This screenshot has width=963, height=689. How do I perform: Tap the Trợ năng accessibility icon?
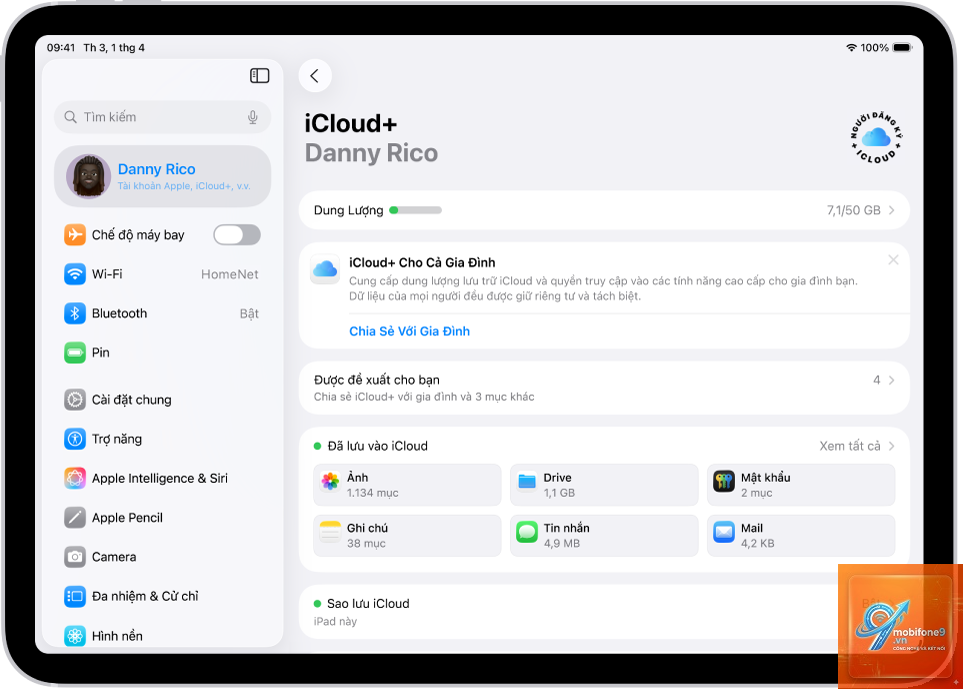(75, 439)
